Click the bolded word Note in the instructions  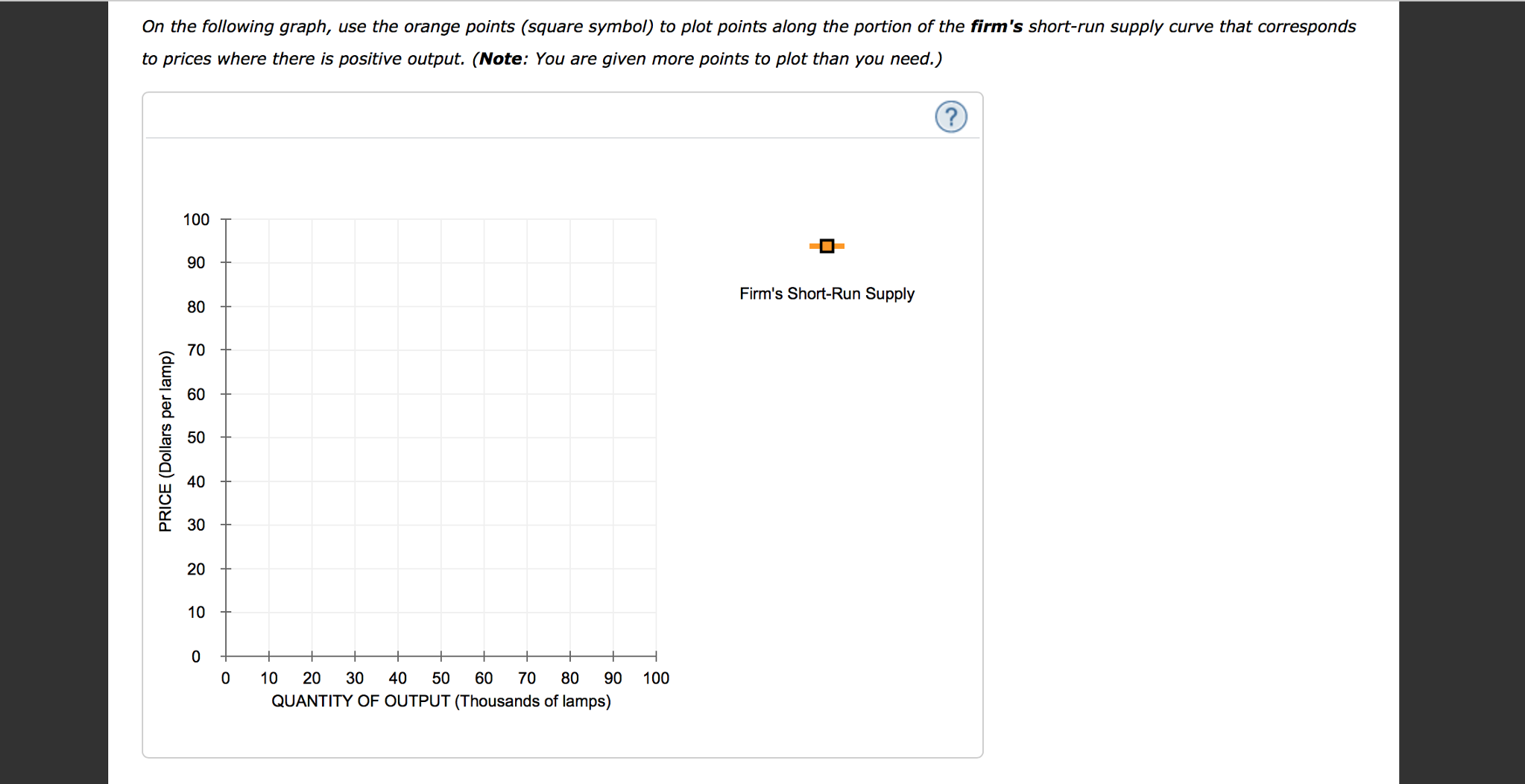point(502,58)
